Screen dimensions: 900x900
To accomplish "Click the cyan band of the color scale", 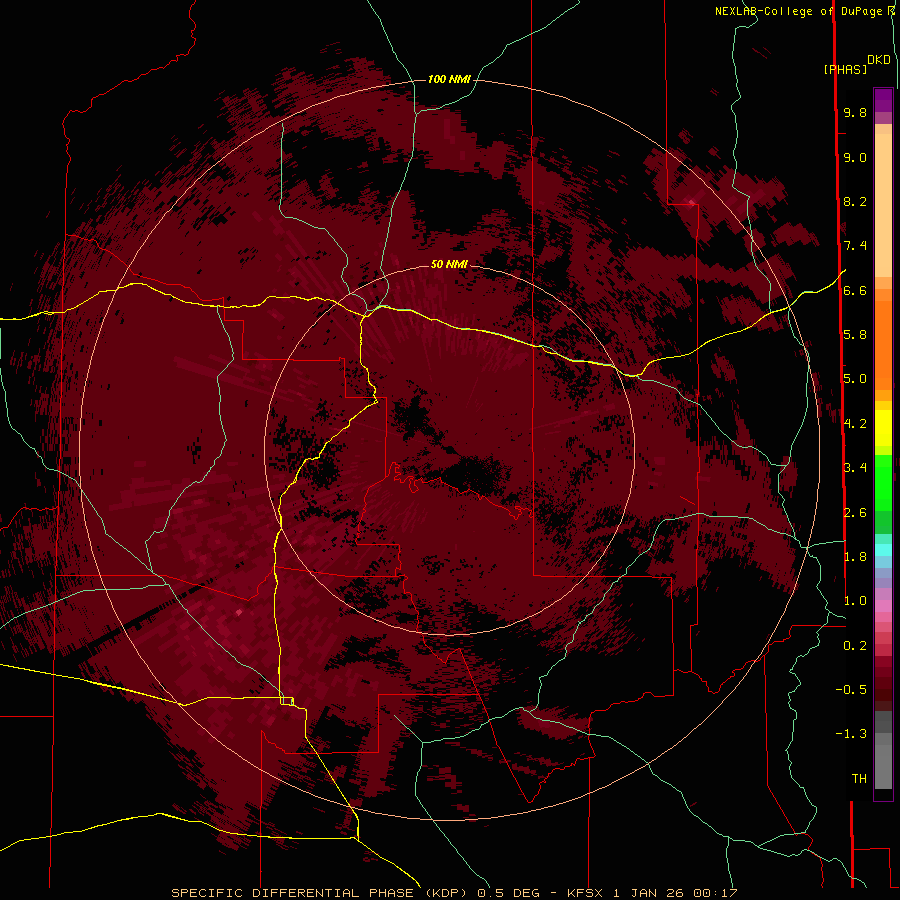I will pyautogui.click(x=883, y=550).
